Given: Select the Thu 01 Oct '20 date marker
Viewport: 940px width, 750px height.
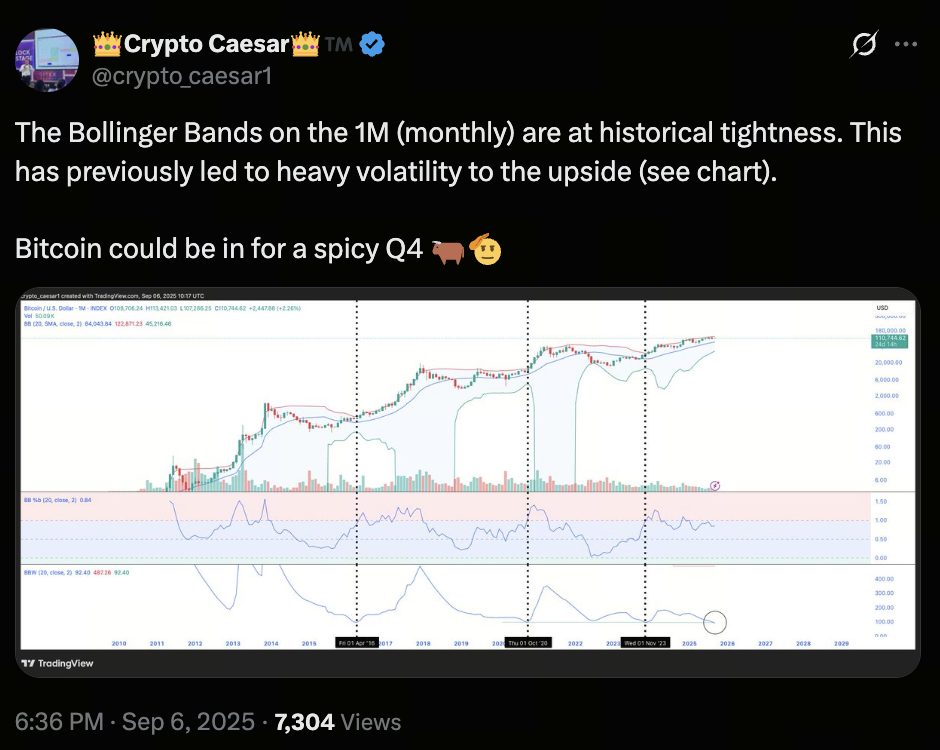Looking at the screenshot, I should pos(528,643).
